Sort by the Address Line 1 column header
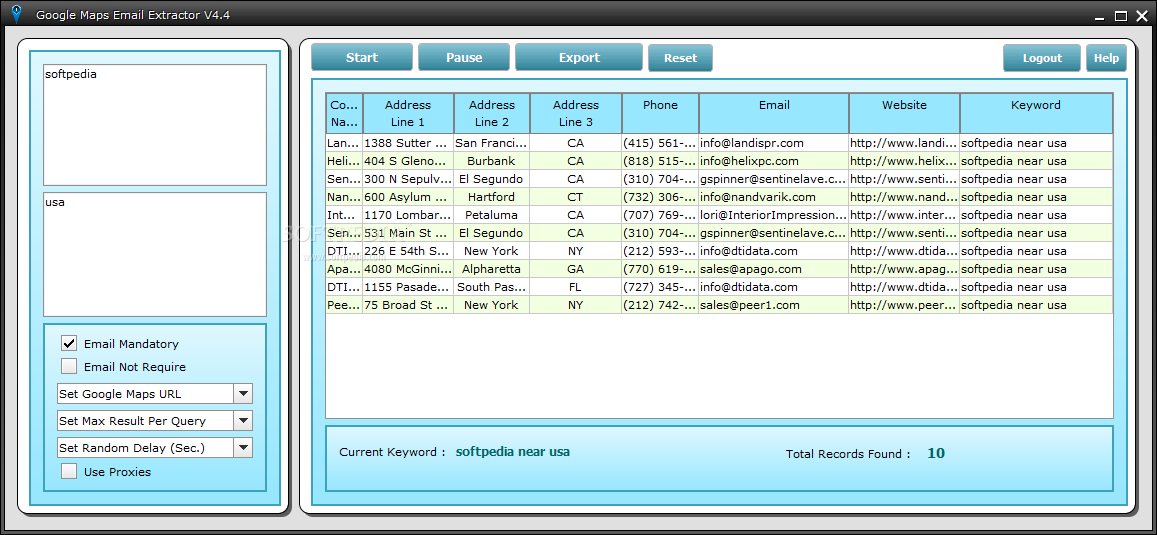1157x535 pixels. tap(408, 114)
